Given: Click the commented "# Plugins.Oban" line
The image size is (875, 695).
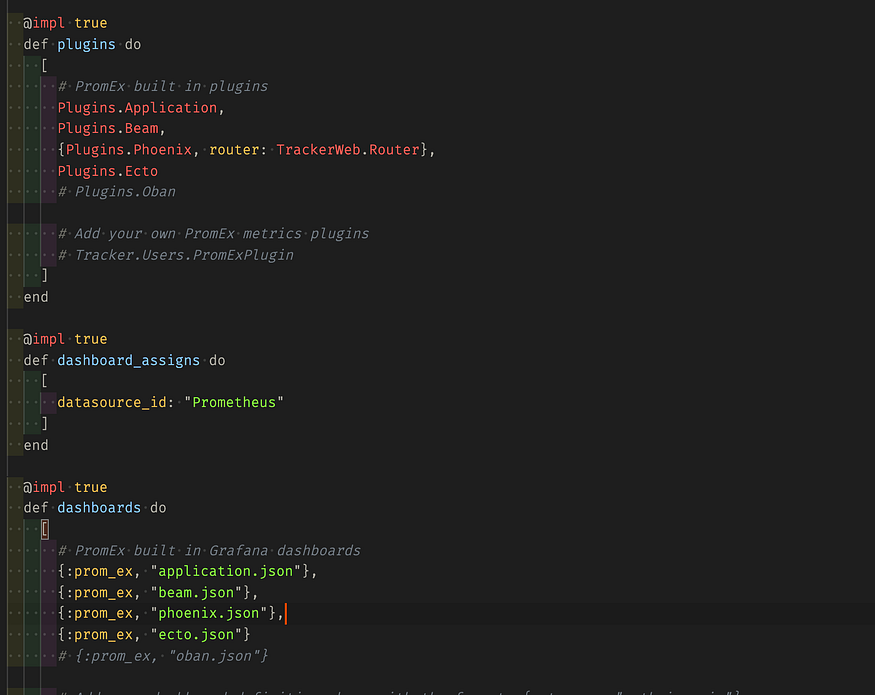Looking at the screenshot, I should tap(117, 192).
